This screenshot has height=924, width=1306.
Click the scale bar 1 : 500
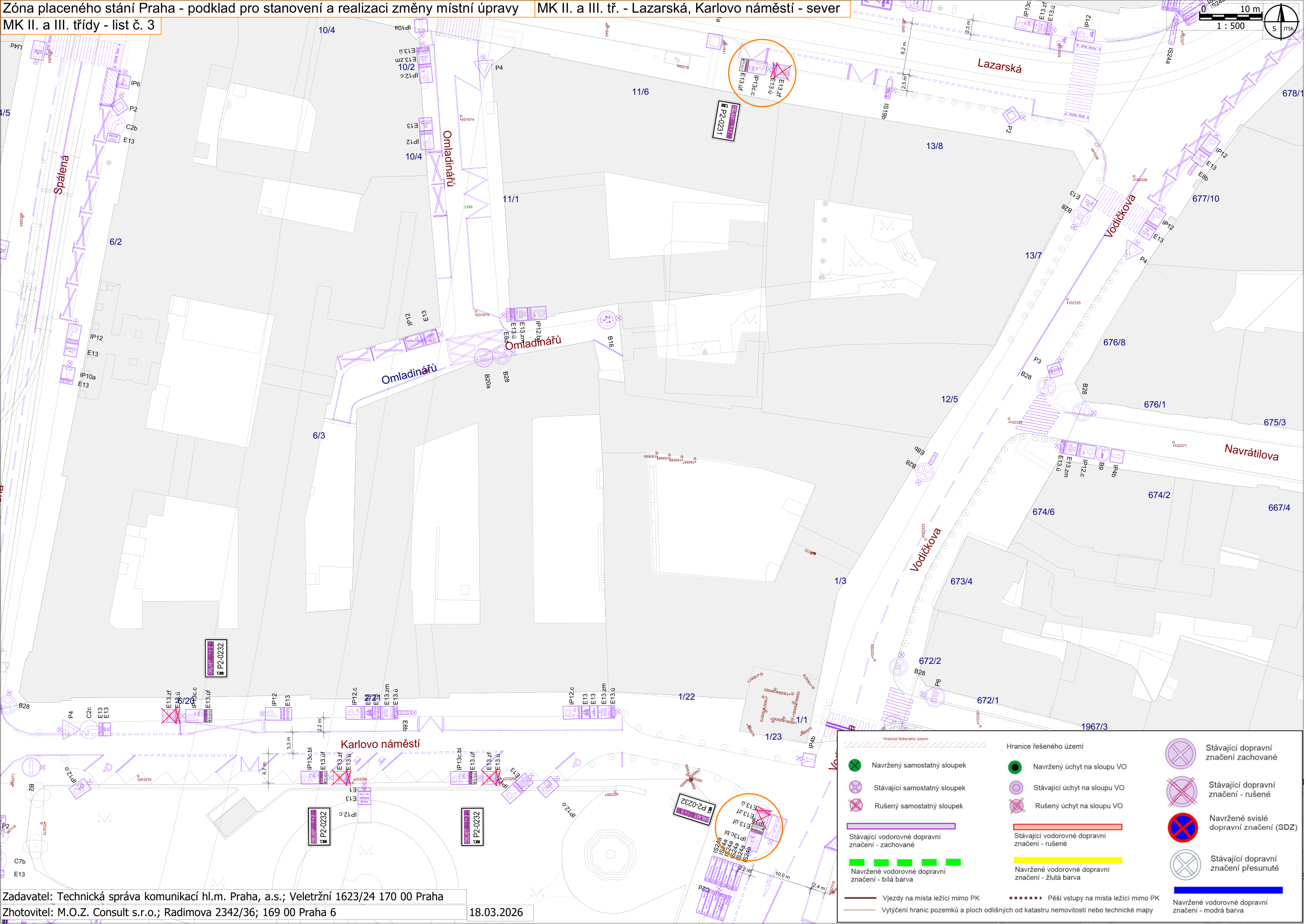tap(1230, 18)
